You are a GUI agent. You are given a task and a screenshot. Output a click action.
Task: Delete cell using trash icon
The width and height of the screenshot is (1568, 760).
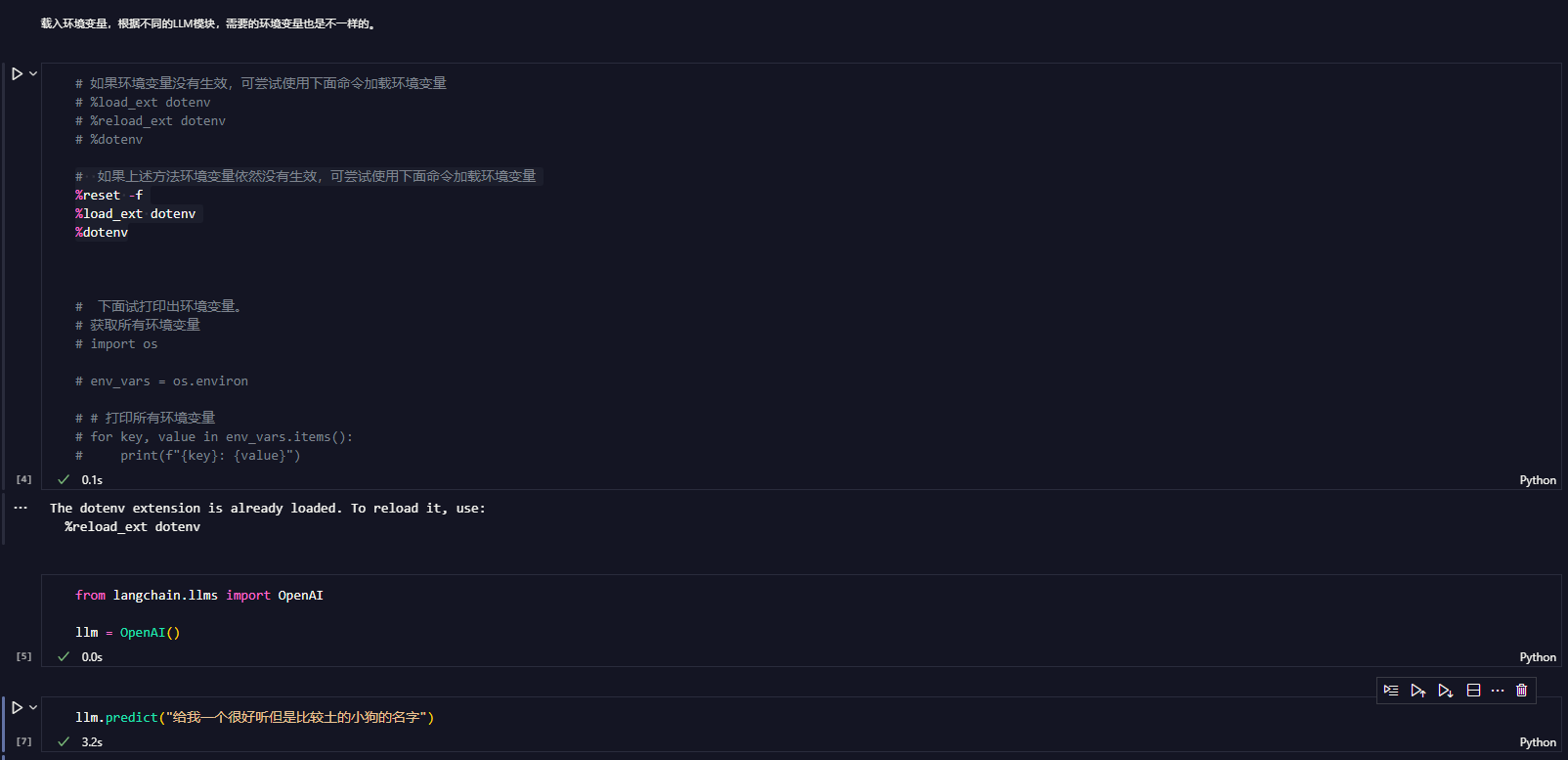click(1522, 691)
